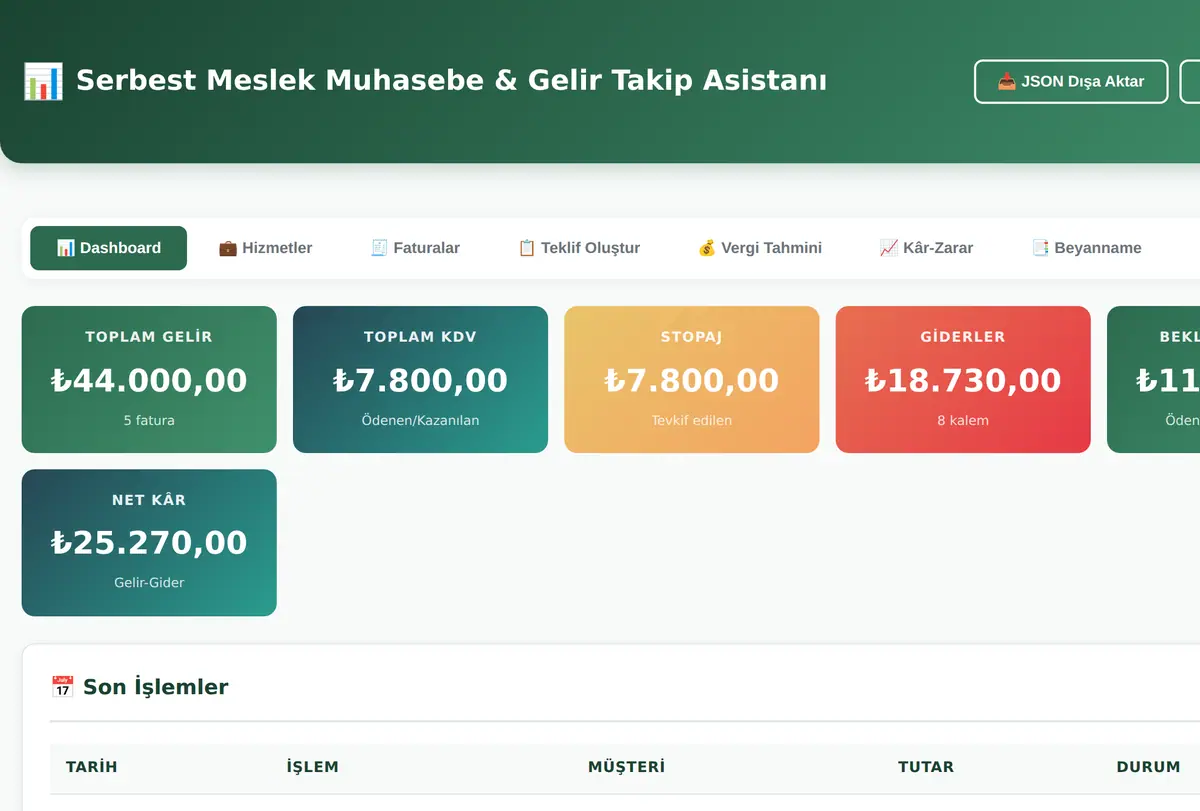
Task: Click the money bag icon on Vergi Tahmini
Action: click(x=707, y=248)
